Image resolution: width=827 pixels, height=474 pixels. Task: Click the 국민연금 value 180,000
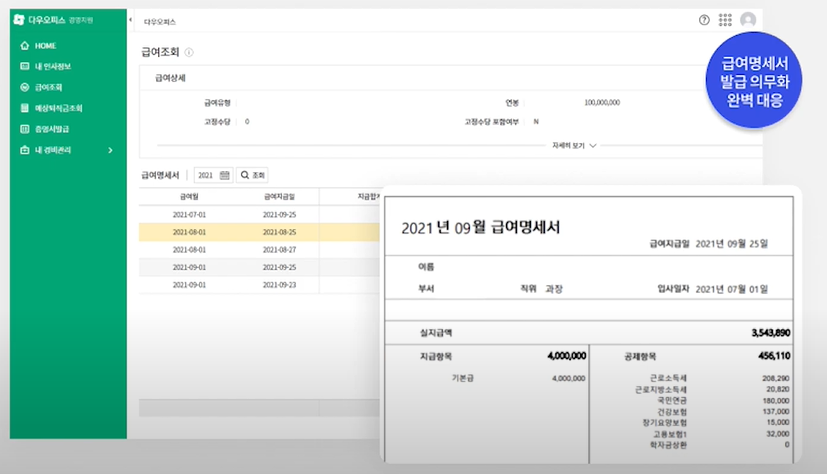point(775,401)
